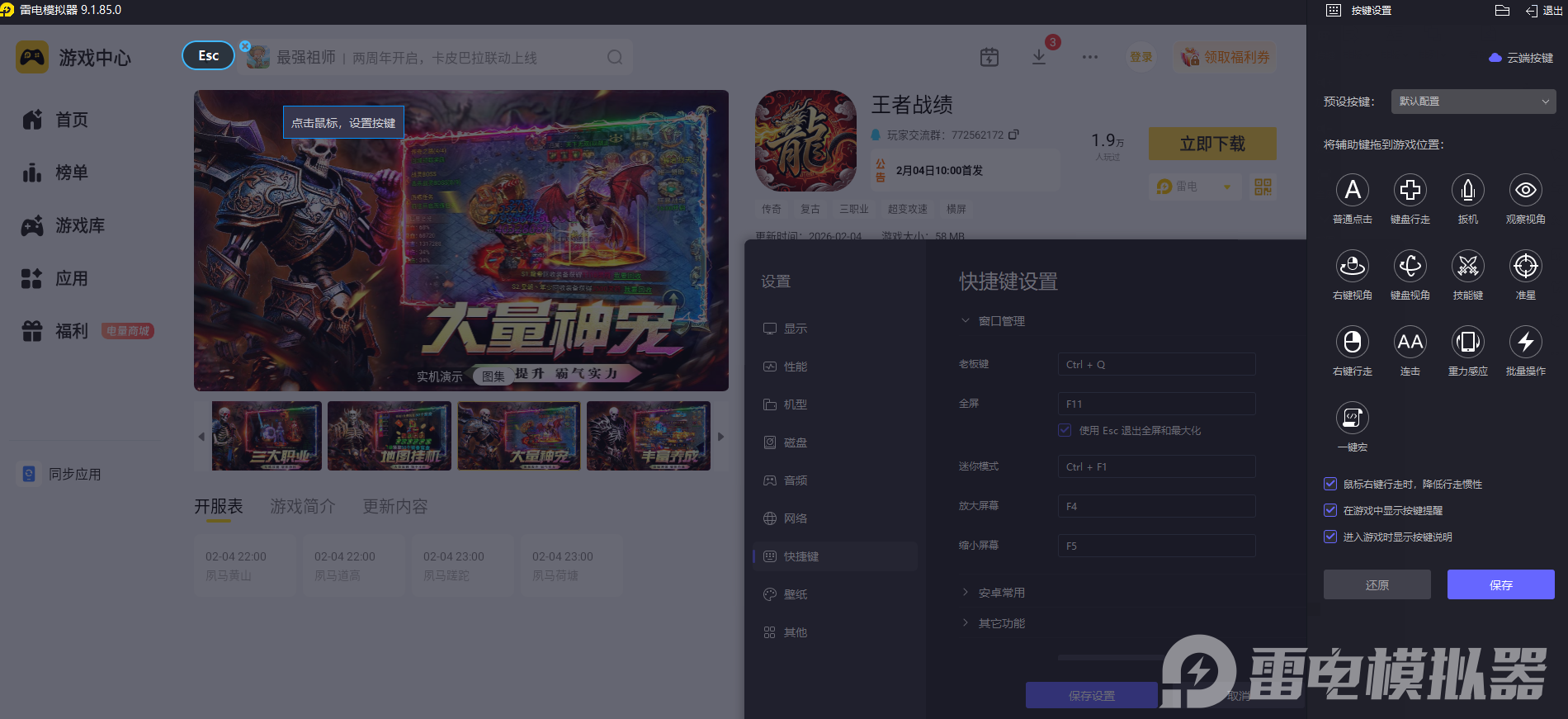Image resolution: width=1568 pixels, height=719 pixels.
Task: Select the 批量操作 batch operation icon
Action: coord(1525,342)
